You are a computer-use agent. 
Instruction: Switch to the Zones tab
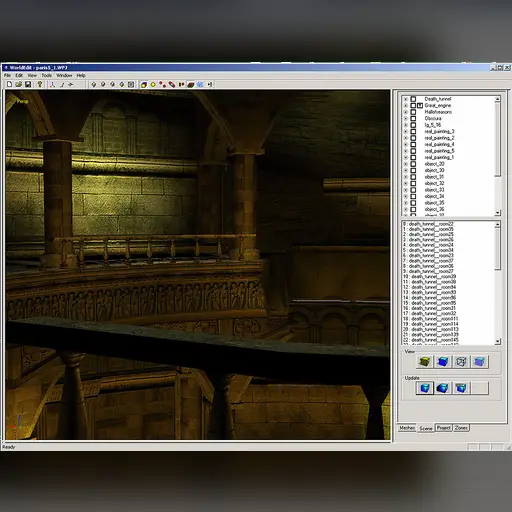click(x=461, y=428)
